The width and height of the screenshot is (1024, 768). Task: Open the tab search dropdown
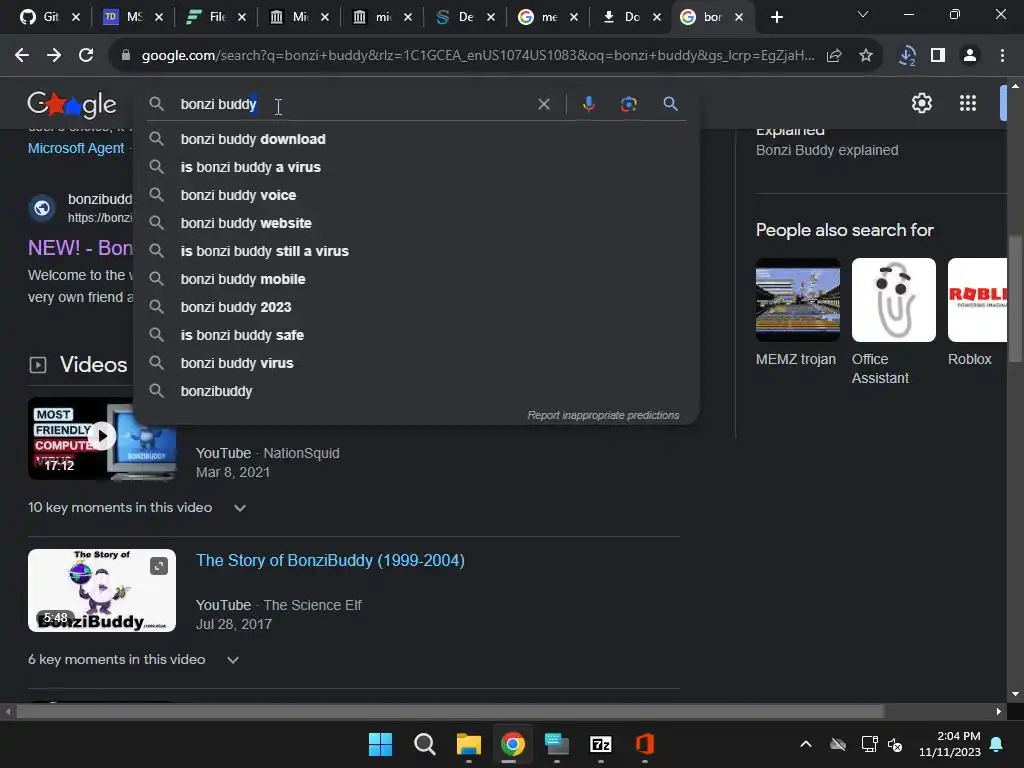863,14
